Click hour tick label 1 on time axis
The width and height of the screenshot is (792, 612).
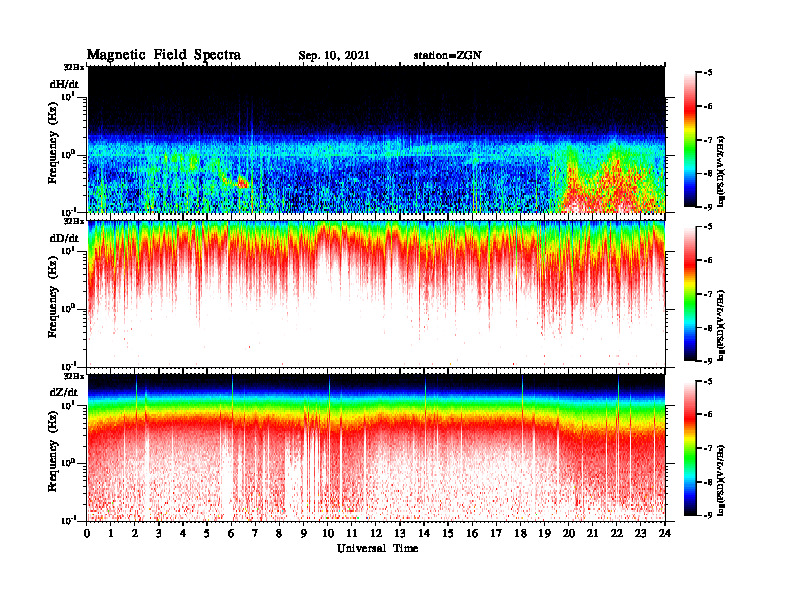pyautogui.click(x=111, y=534)
